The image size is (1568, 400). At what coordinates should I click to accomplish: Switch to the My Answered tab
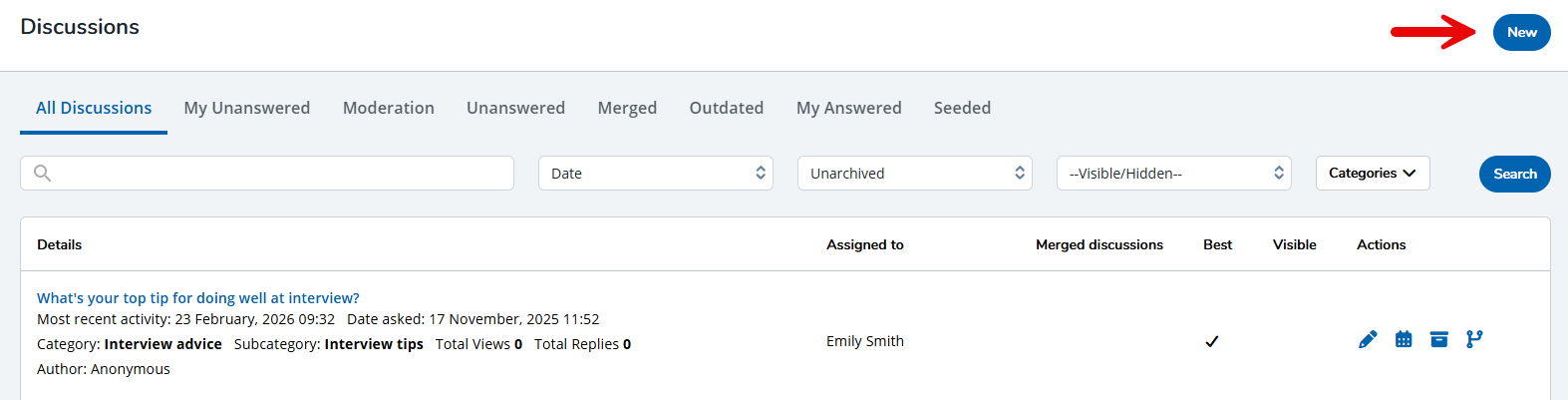tap(848, 108)
